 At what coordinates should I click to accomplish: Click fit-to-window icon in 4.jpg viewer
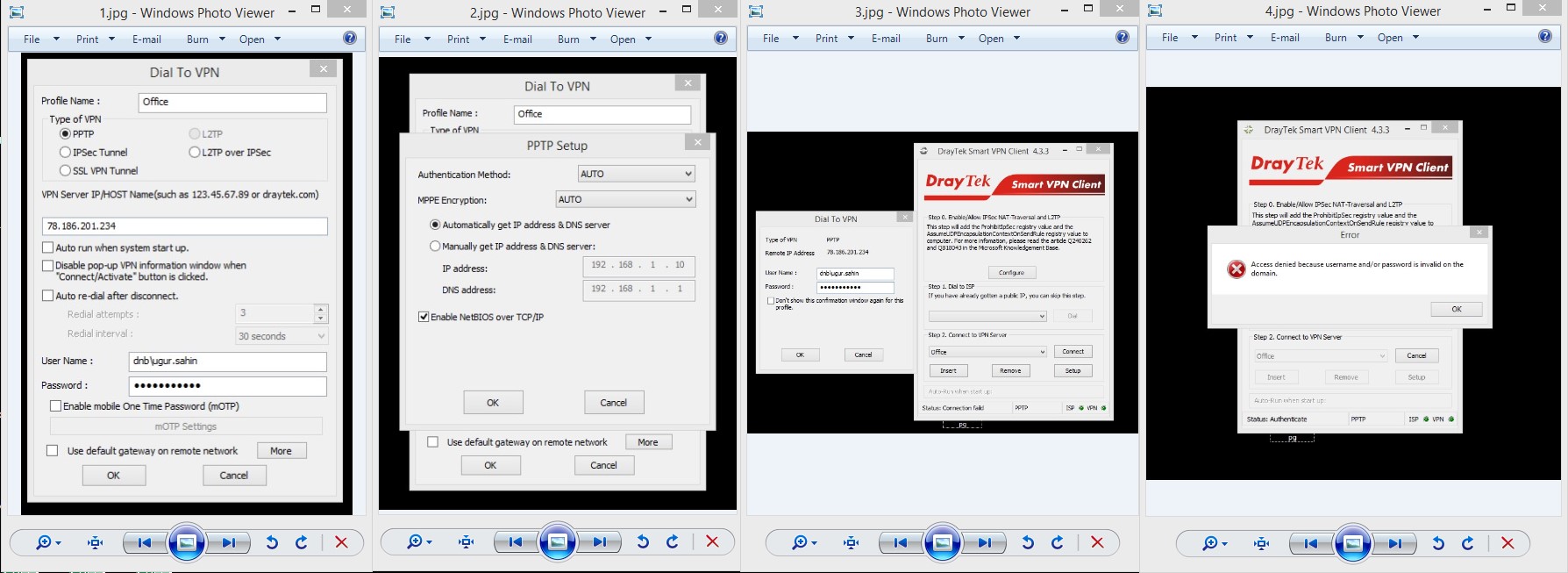pos(1261,543)
